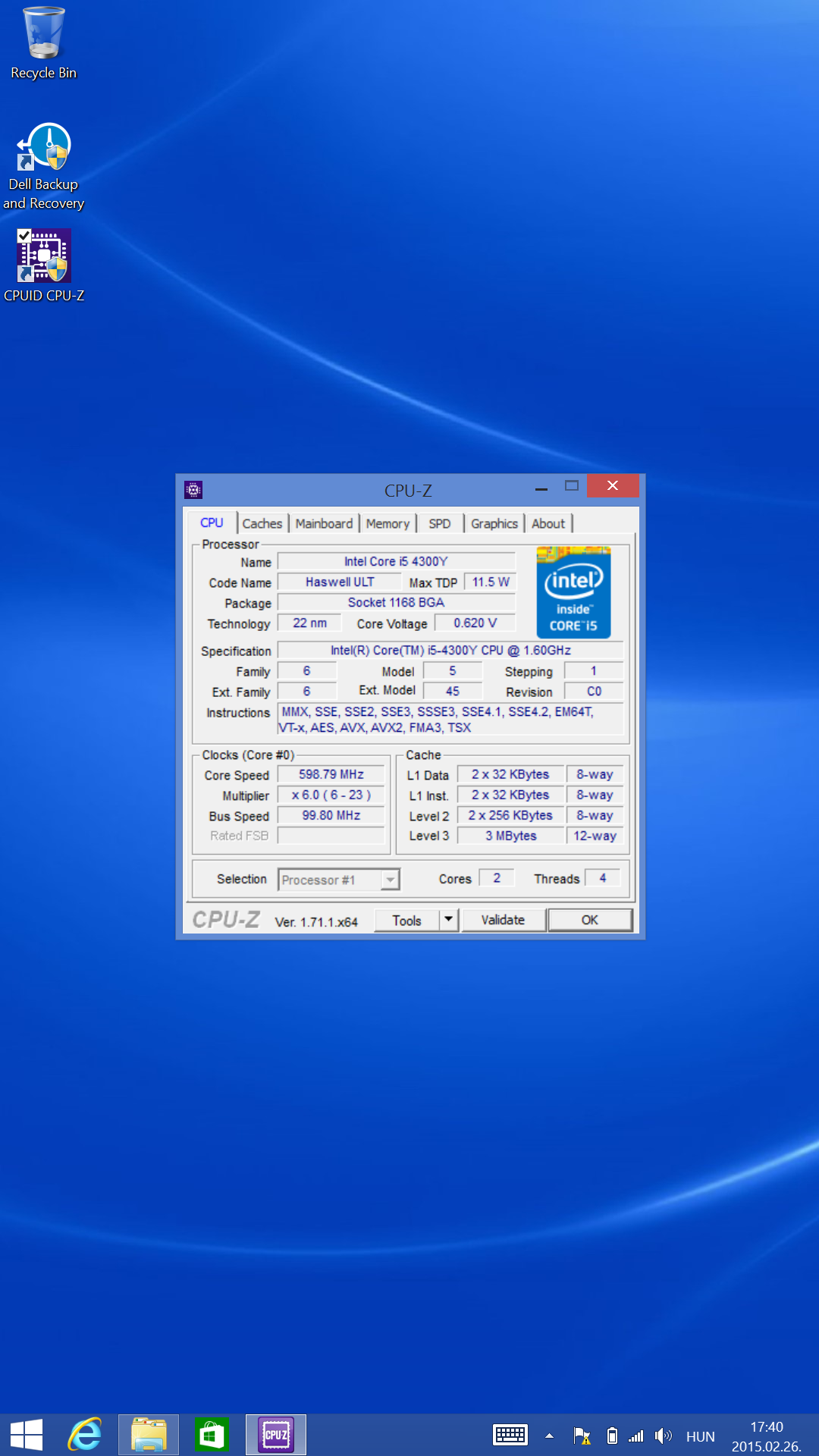Switch to the Mainboard tab
Viewport: 819px width, 1456px height.
(324, 523)
